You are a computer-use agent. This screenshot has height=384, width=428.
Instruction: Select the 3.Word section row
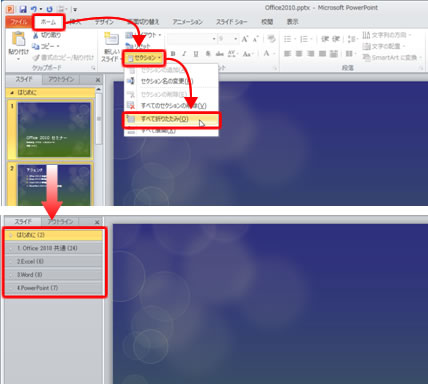coord(53,275)
